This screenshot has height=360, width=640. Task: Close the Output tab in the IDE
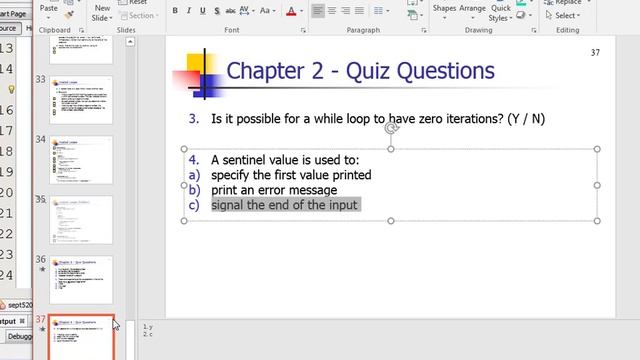click(x=22, y=321)
